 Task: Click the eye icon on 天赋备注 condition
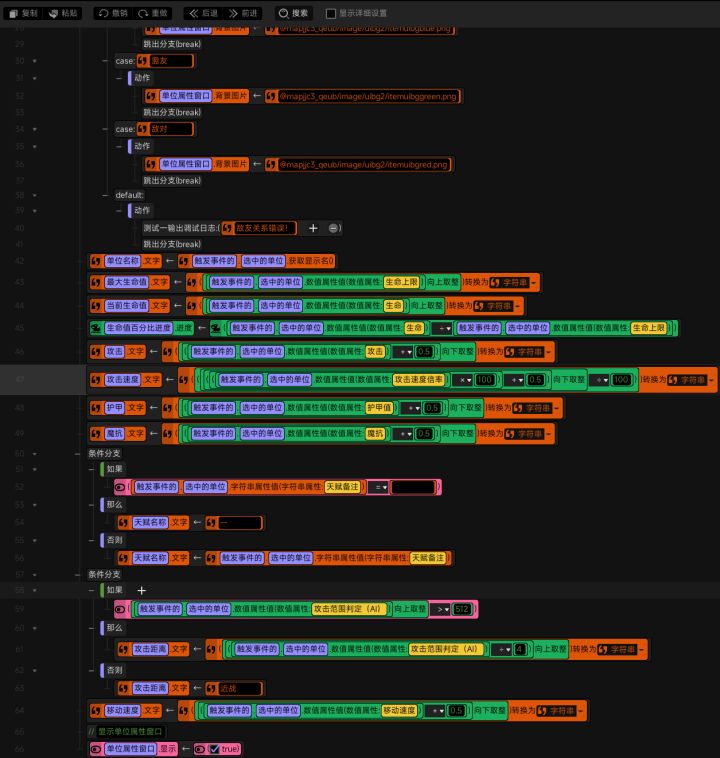(x=120, y=487)
